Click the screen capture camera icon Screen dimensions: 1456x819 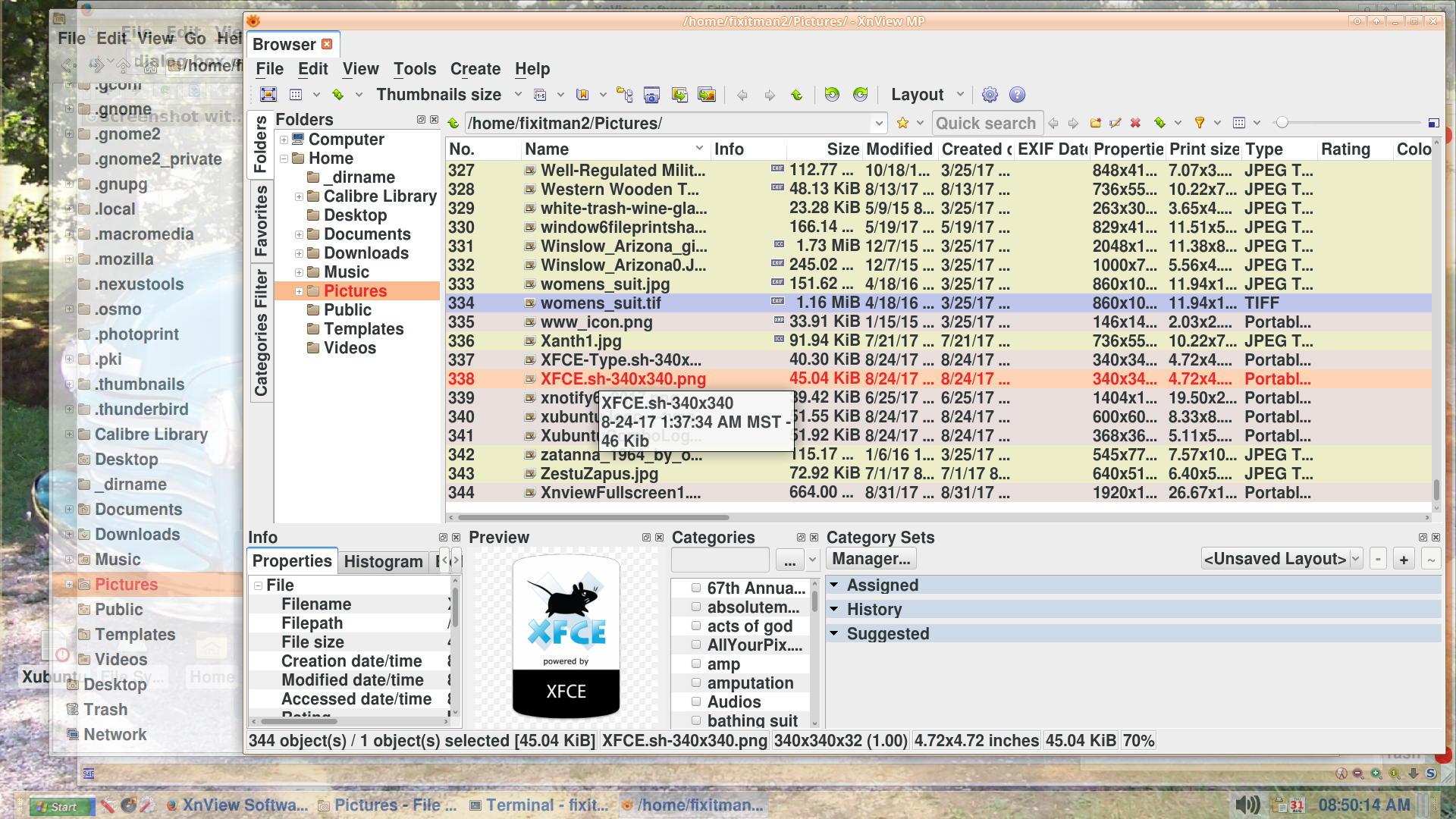tap(651, 95)
